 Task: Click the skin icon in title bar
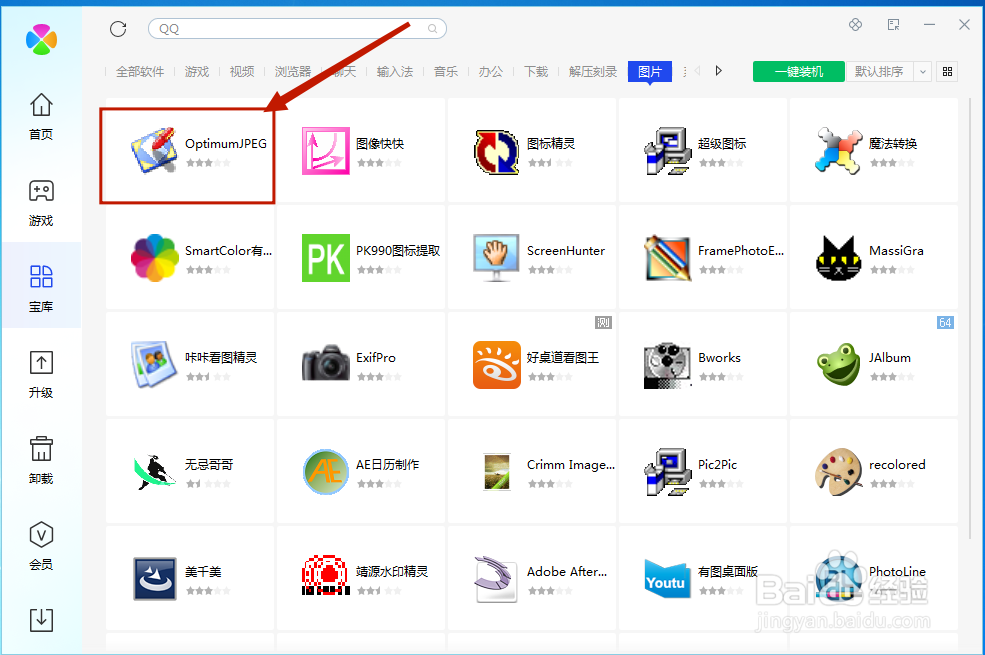(x=855, y=24)
